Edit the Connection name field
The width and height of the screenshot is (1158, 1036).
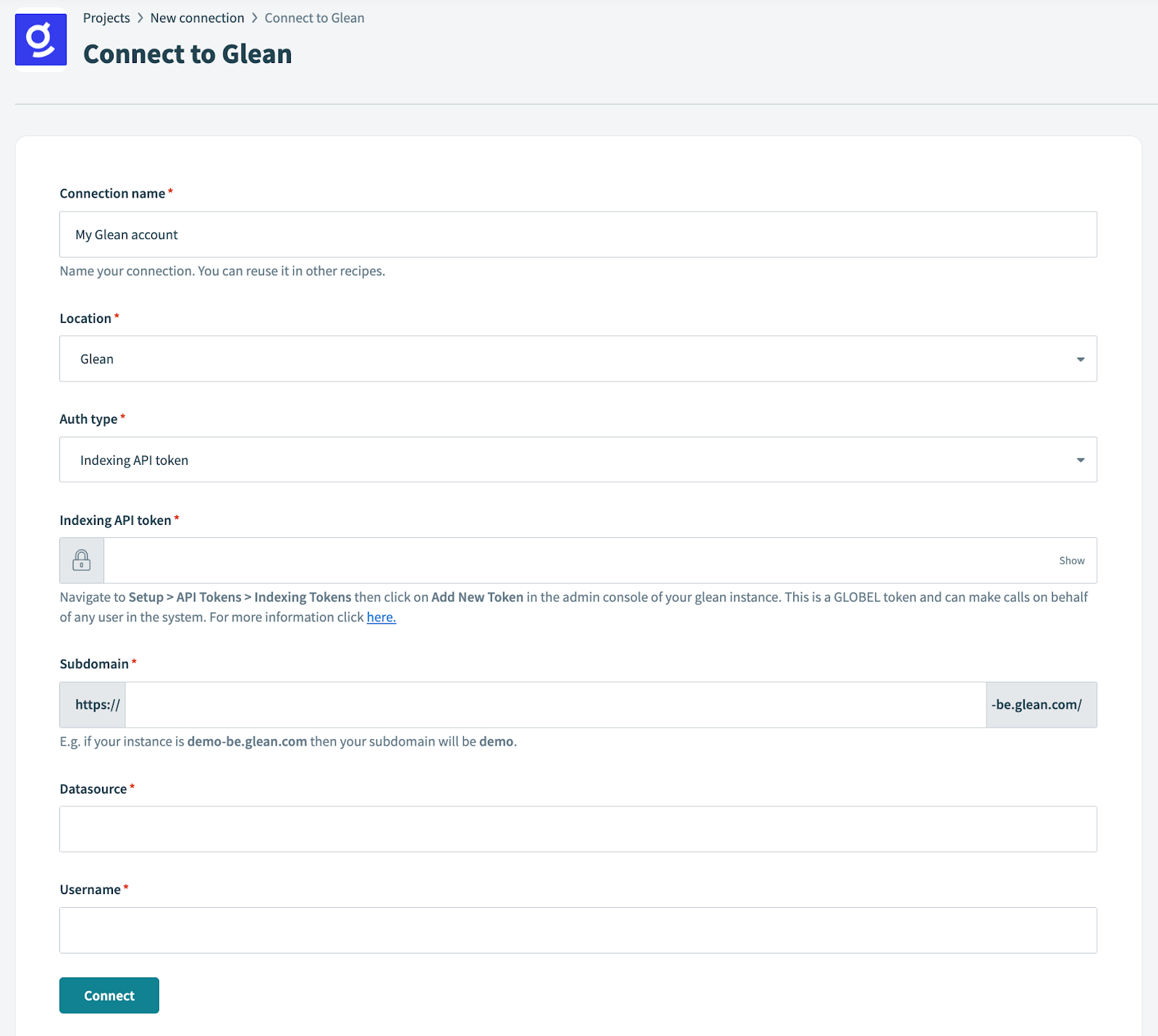click(578, 234)
